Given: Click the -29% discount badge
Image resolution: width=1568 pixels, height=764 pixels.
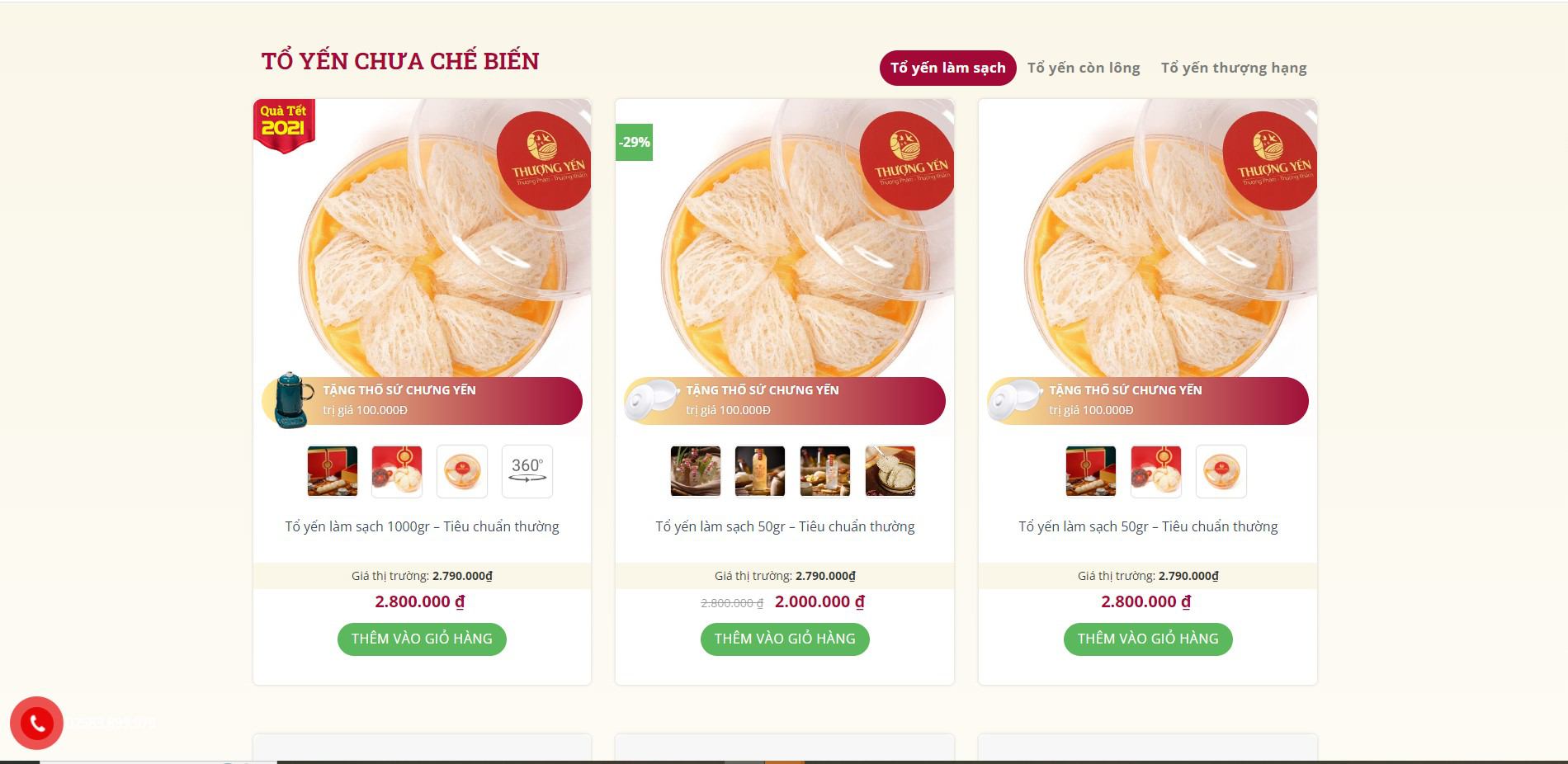Looking at the screenshot, I should 634,142.
